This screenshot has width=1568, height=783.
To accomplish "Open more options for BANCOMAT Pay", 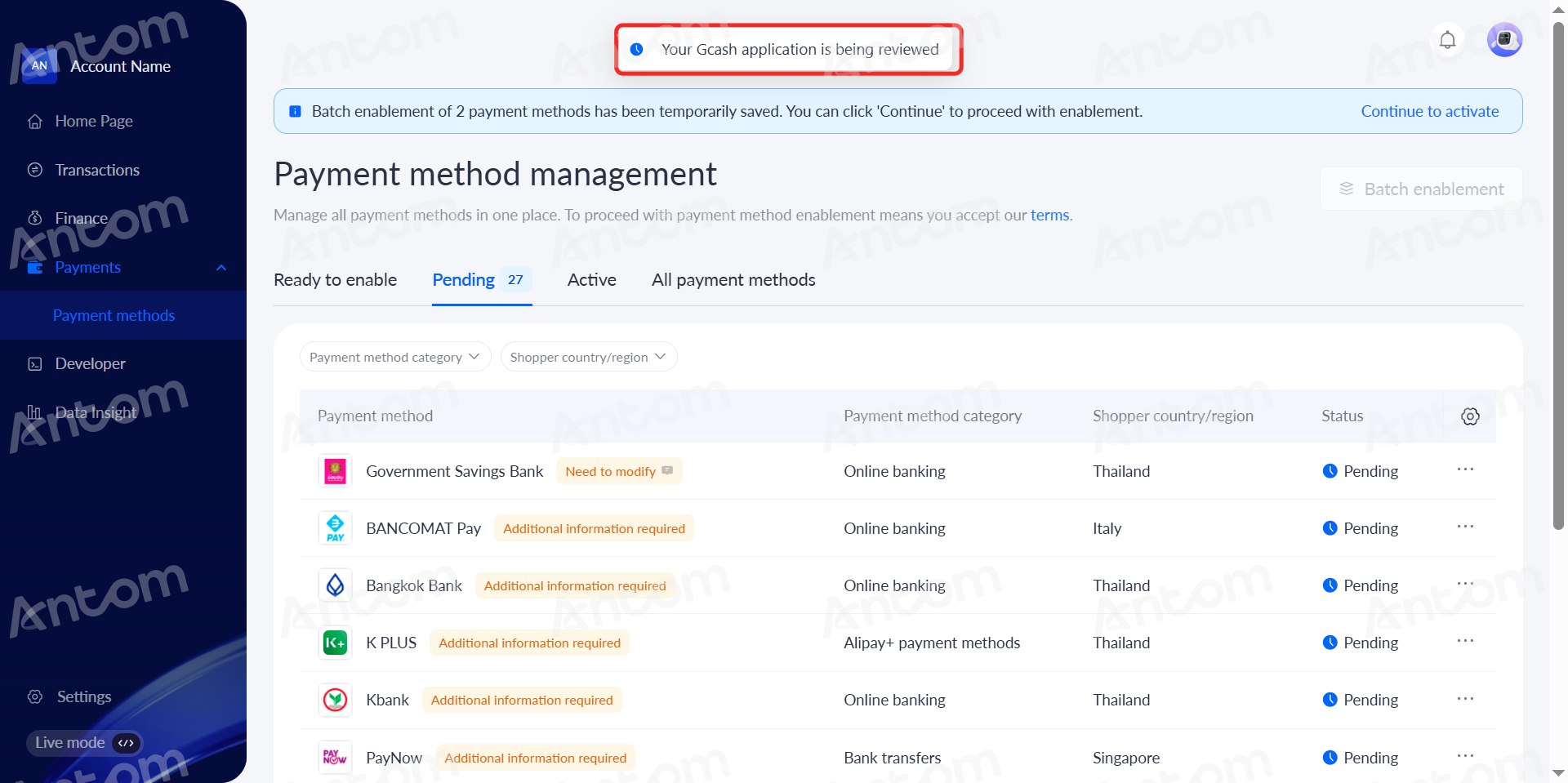I will point(1465,527).
